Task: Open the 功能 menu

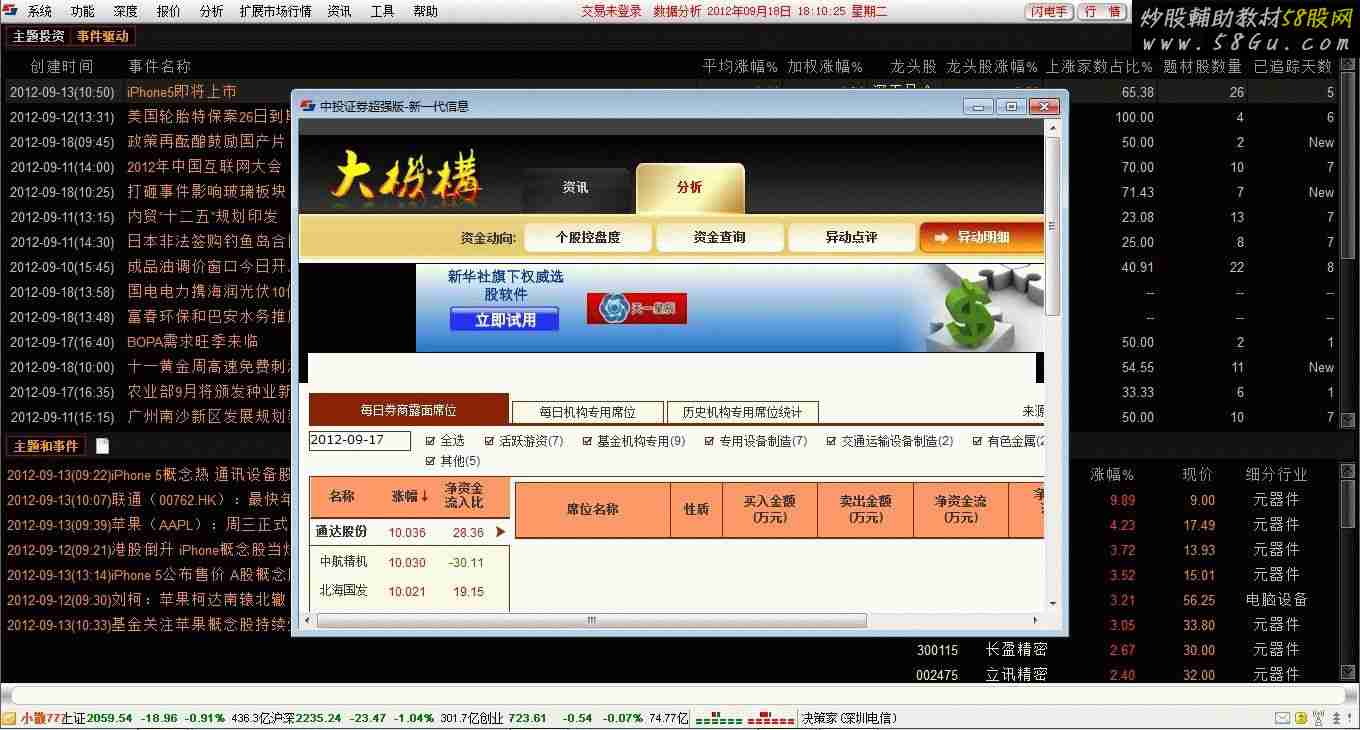Action: 83,12
